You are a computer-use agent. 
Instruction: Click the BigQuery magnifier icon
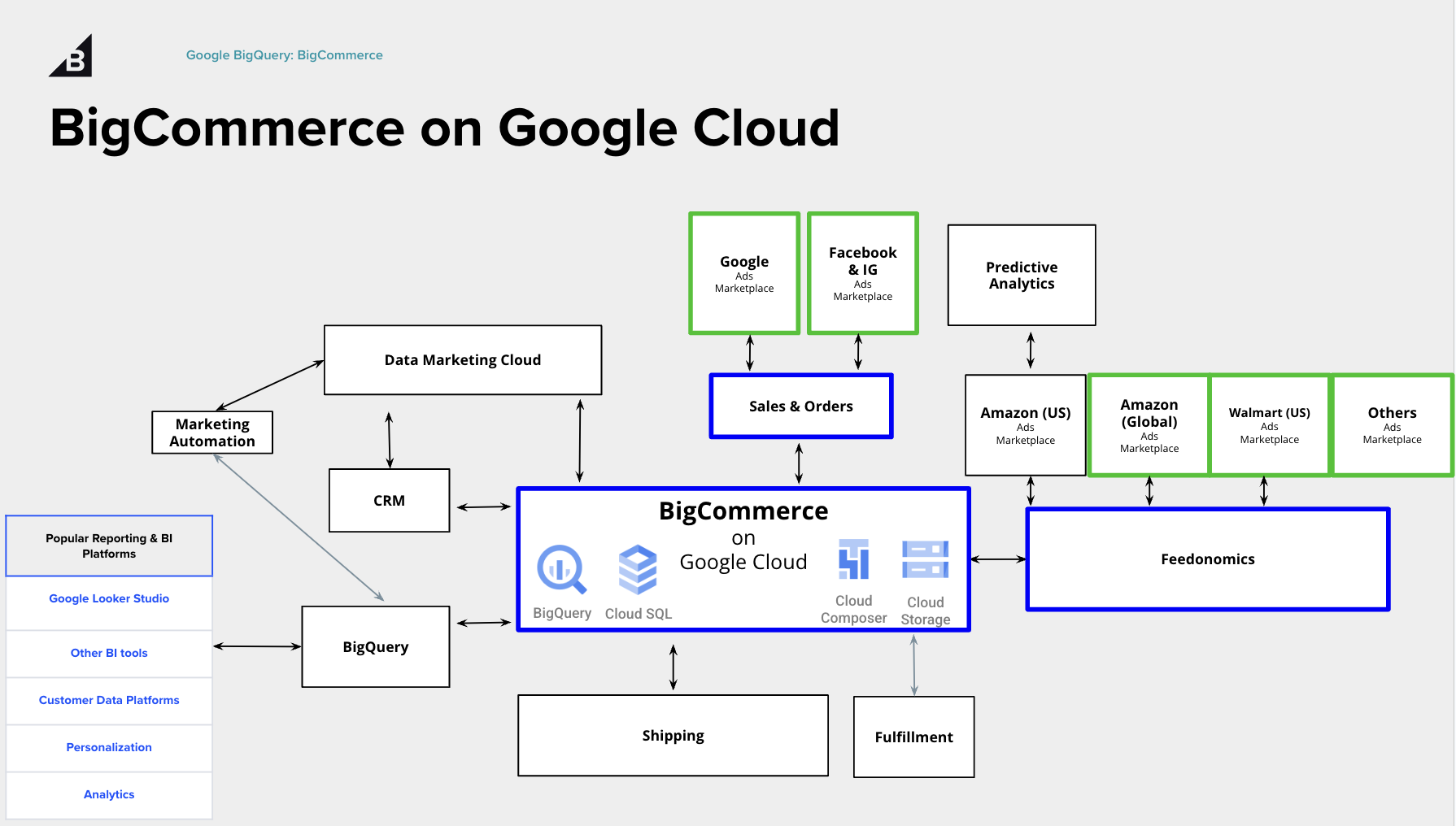coord(561,570)
